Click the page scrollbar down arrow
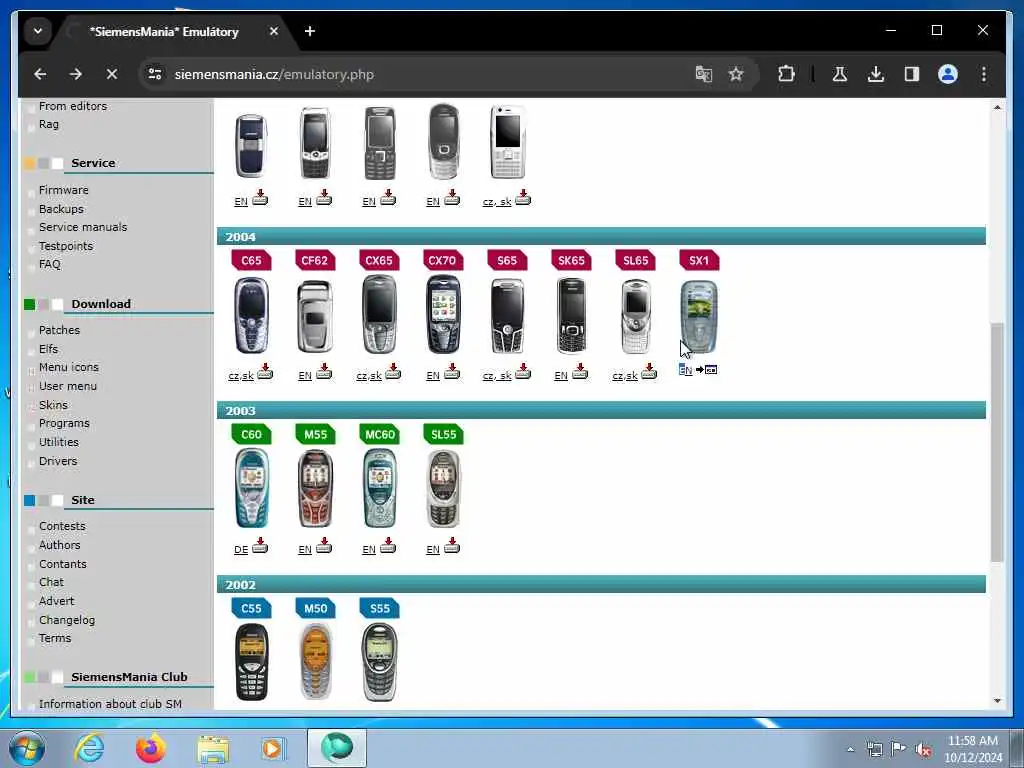The width and height of the screenshot is (1024, 768). coord(997,701)
